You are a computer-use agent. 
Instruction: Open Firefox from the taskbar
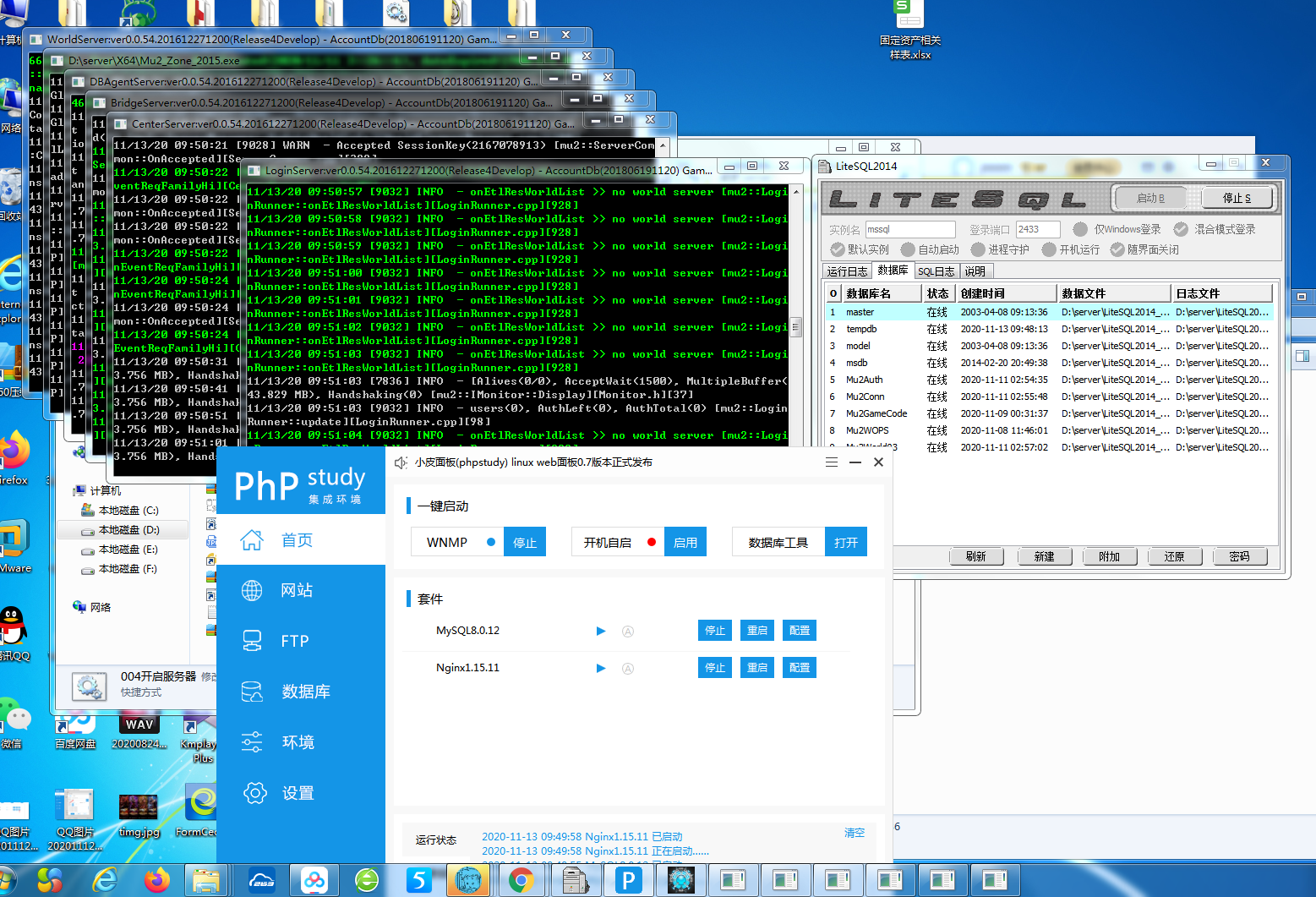[156, 880]
